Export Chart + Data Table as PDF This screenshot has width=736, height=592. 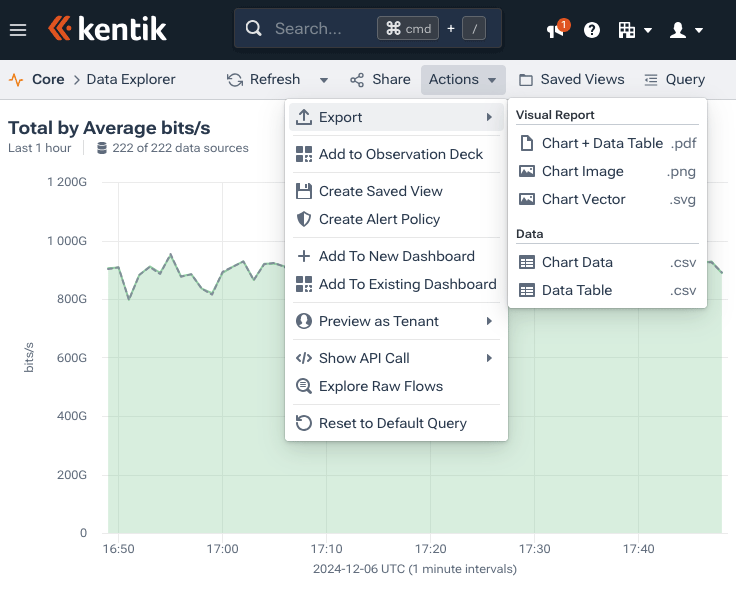click(602, 143)
